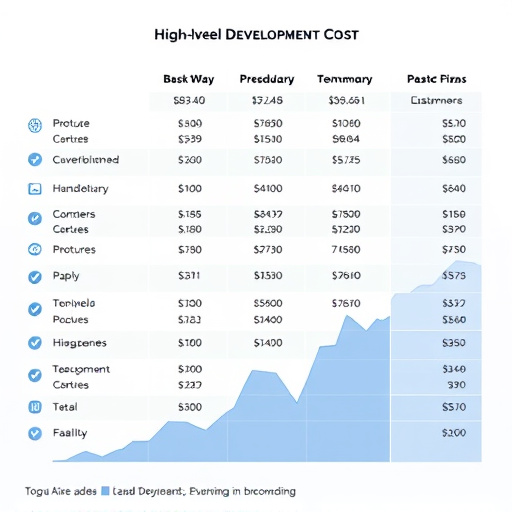Viewport: 512px width, 512px height.
Task: Click the $1400 value in Hisgtenes row
Action: click(268, 343)
